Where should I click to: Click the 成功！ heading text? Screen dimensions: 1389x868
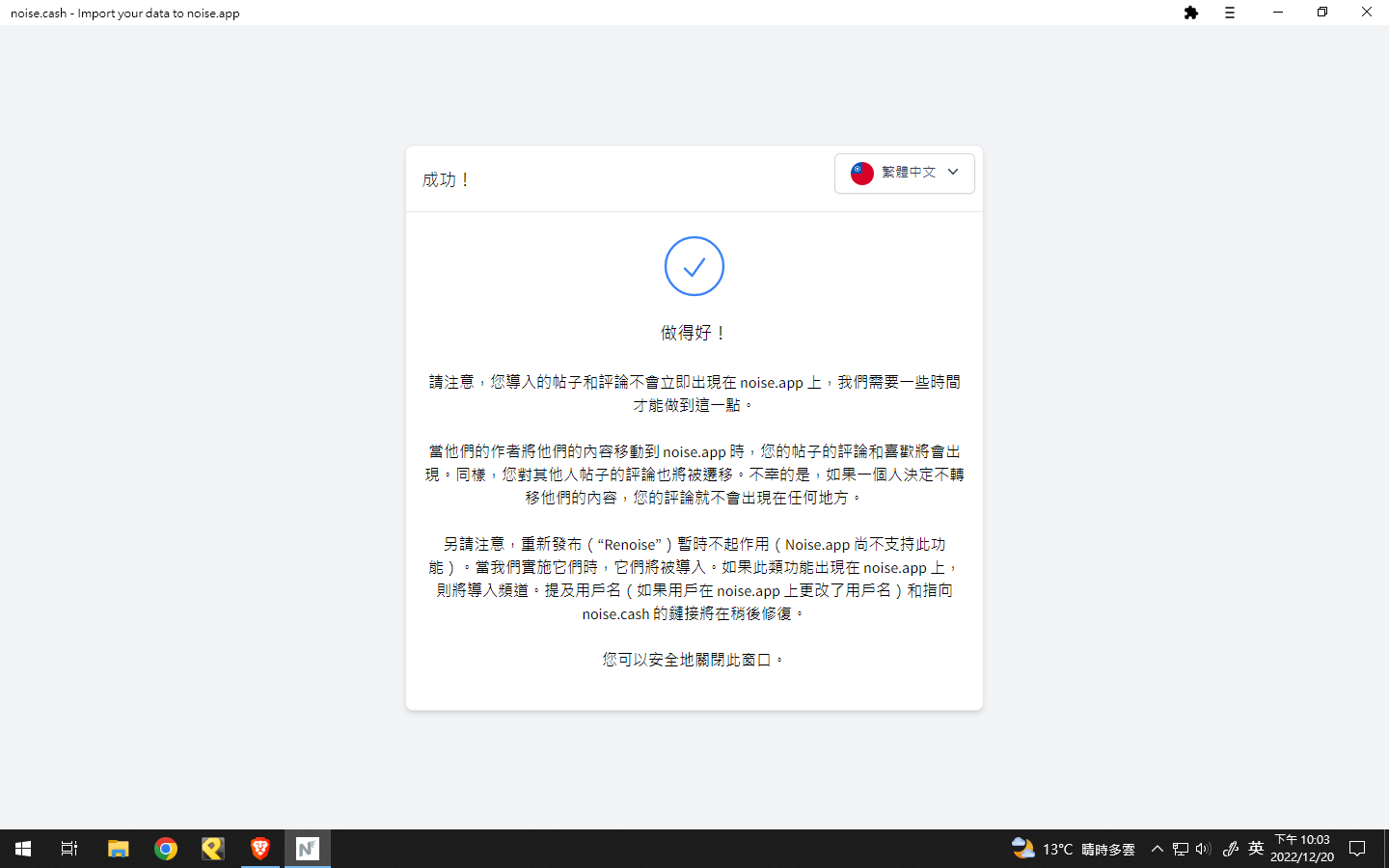pyautogui.click(x=446, y=179)
